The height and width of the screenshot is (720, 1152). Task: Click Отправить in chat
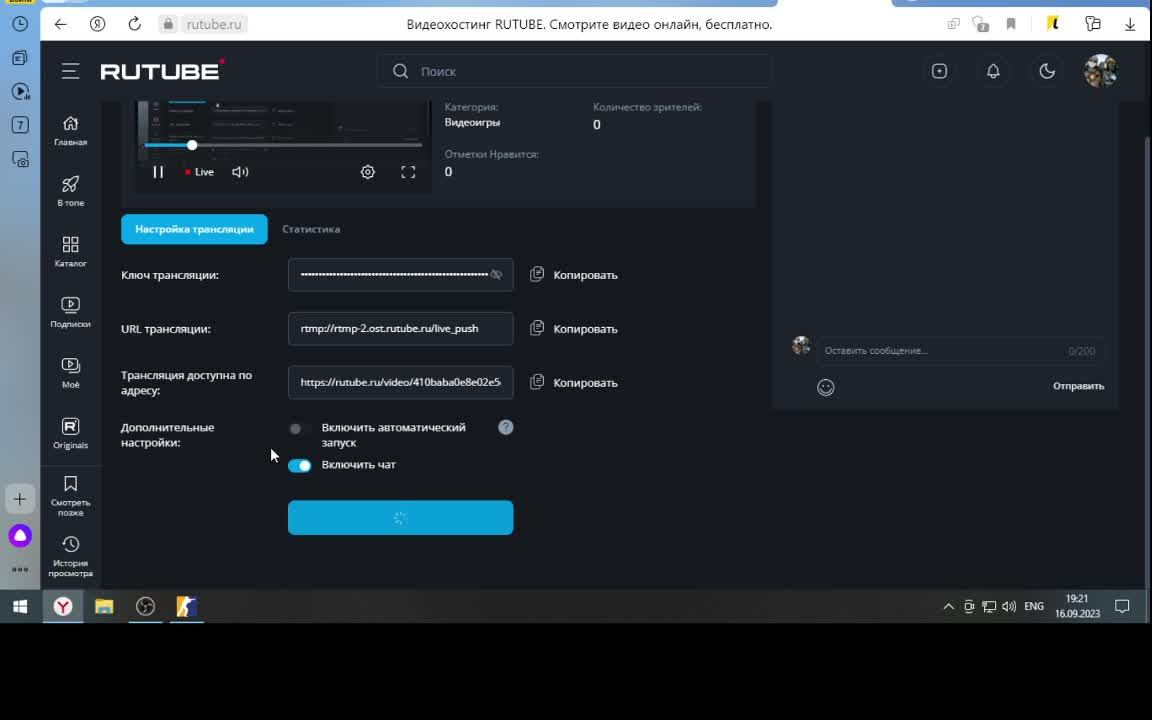point(1078,386)
